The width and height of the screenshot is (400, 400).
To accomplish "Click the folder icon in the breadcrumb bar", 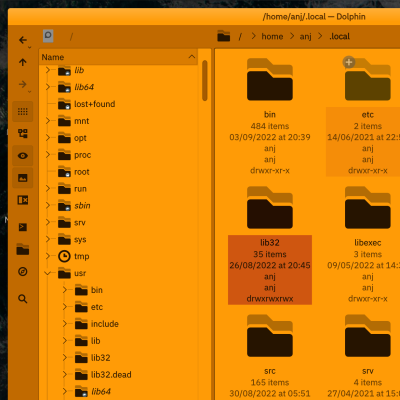I will 224,36.
